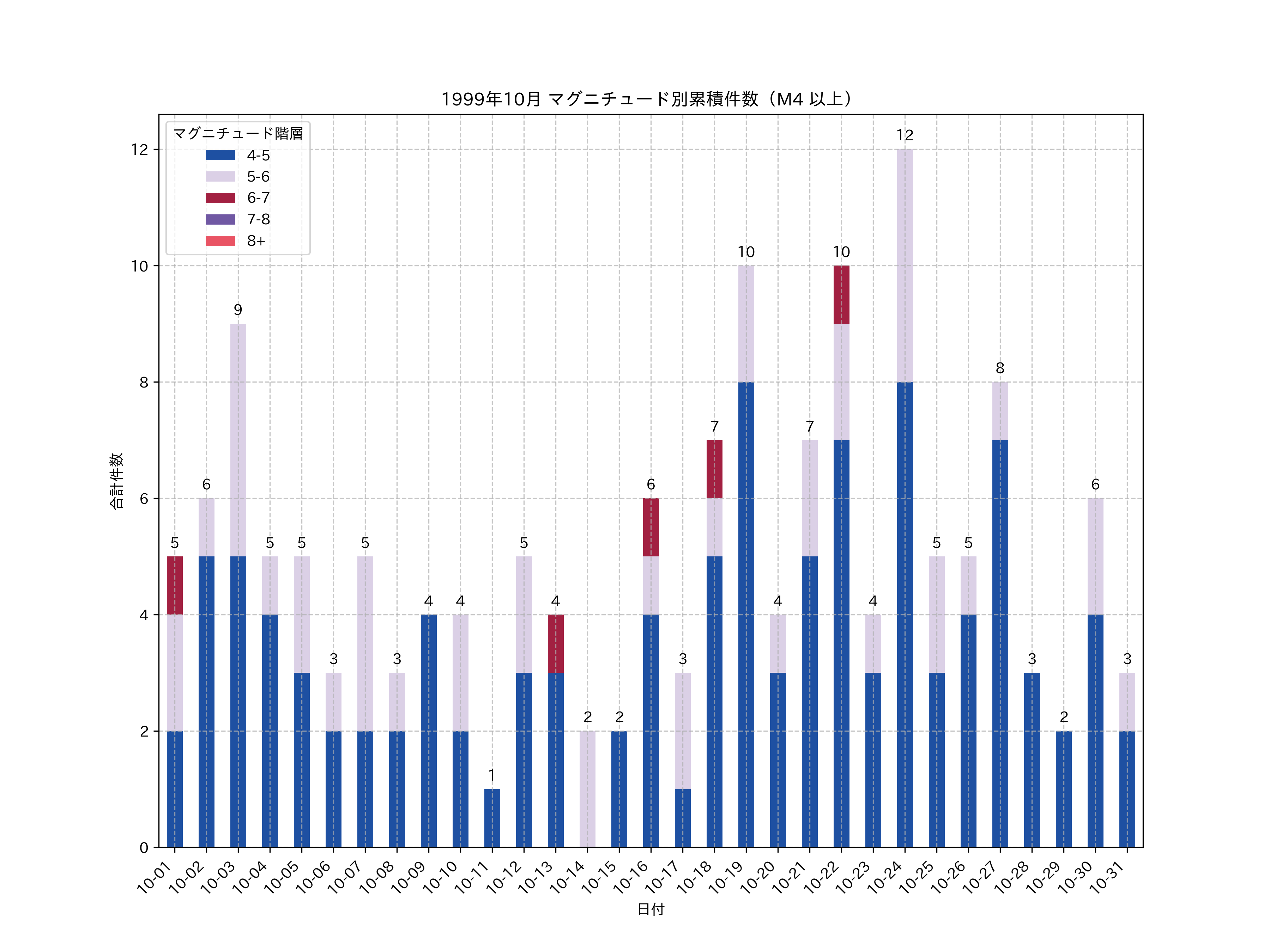Click the light purple 10-14 bar
Screen dimensions: 1270x952
pyautogui.click(x=587, y=789)
